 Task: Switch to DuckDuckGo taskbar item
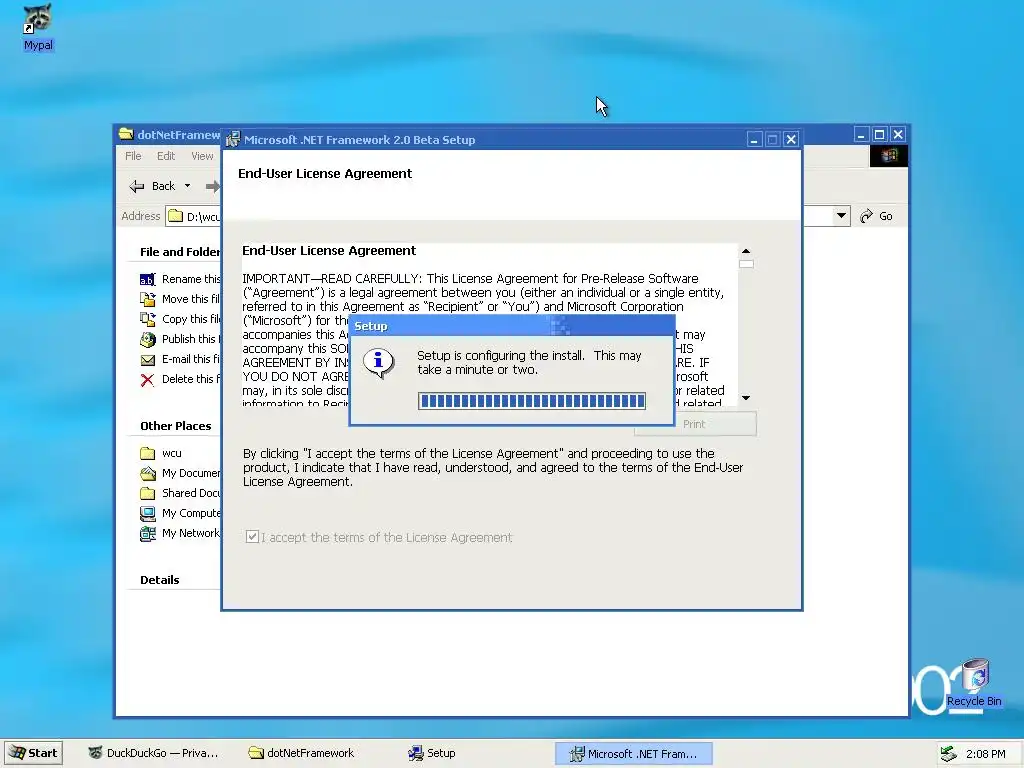pyautogui.click(x=154, y=753)
